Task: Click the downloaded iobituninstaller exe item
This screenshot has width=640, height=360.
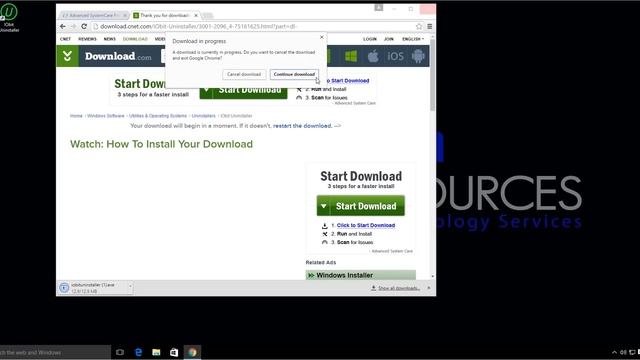Action: click(x=92, y=288)
